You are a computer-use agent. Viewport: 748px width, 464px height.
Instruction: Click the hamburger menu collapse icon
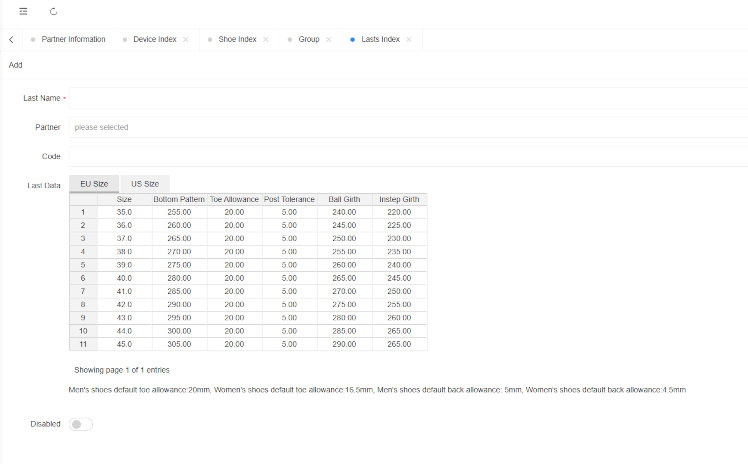click(x=23, y=11)
